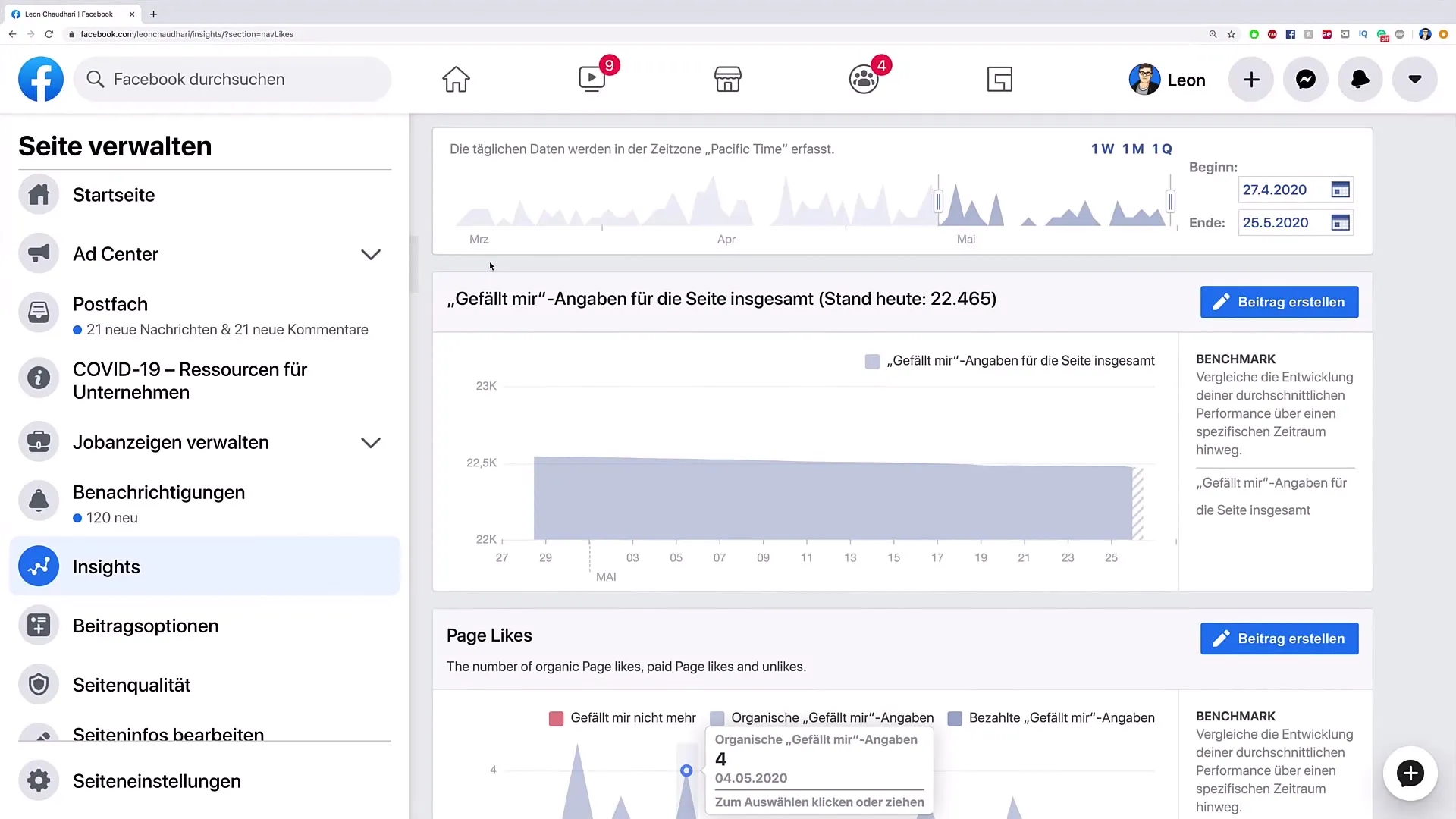This screenshot has height=819, width=1456.
Task: Open a new browser tab
Action: click(154, 14)
